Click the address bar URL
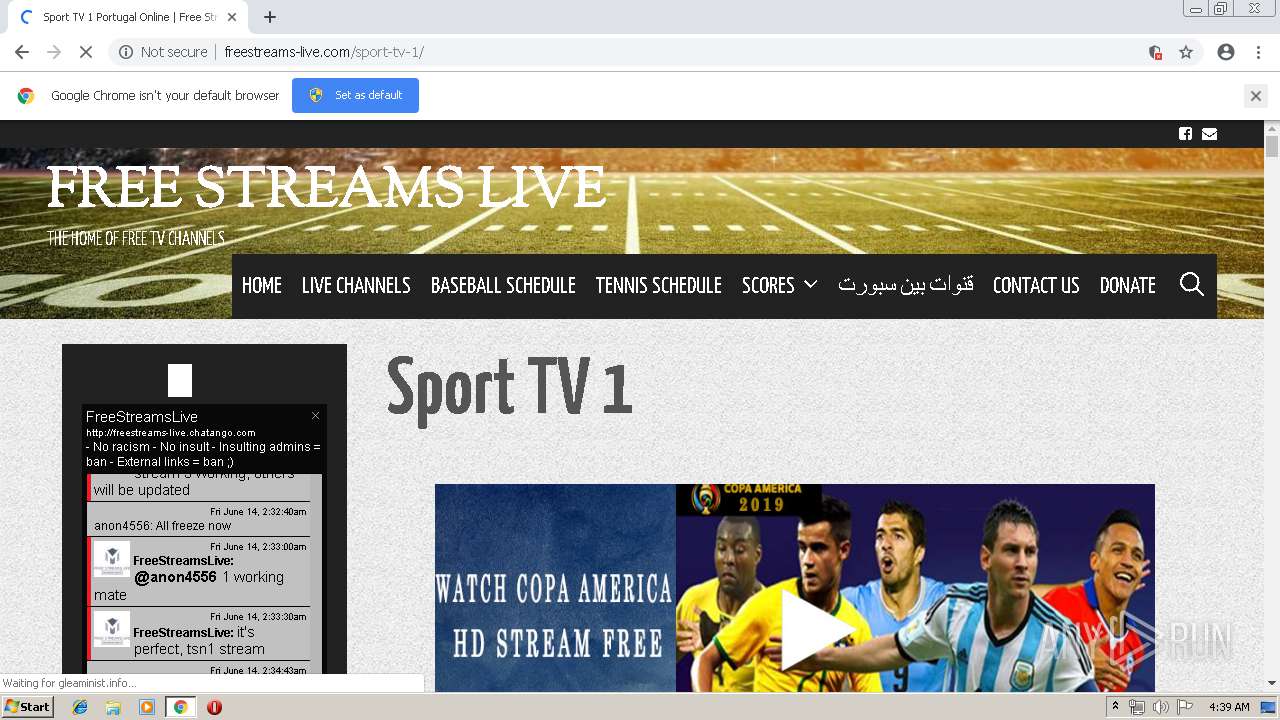Viewport: 1280px width, 720px height. tap(324, 52)
